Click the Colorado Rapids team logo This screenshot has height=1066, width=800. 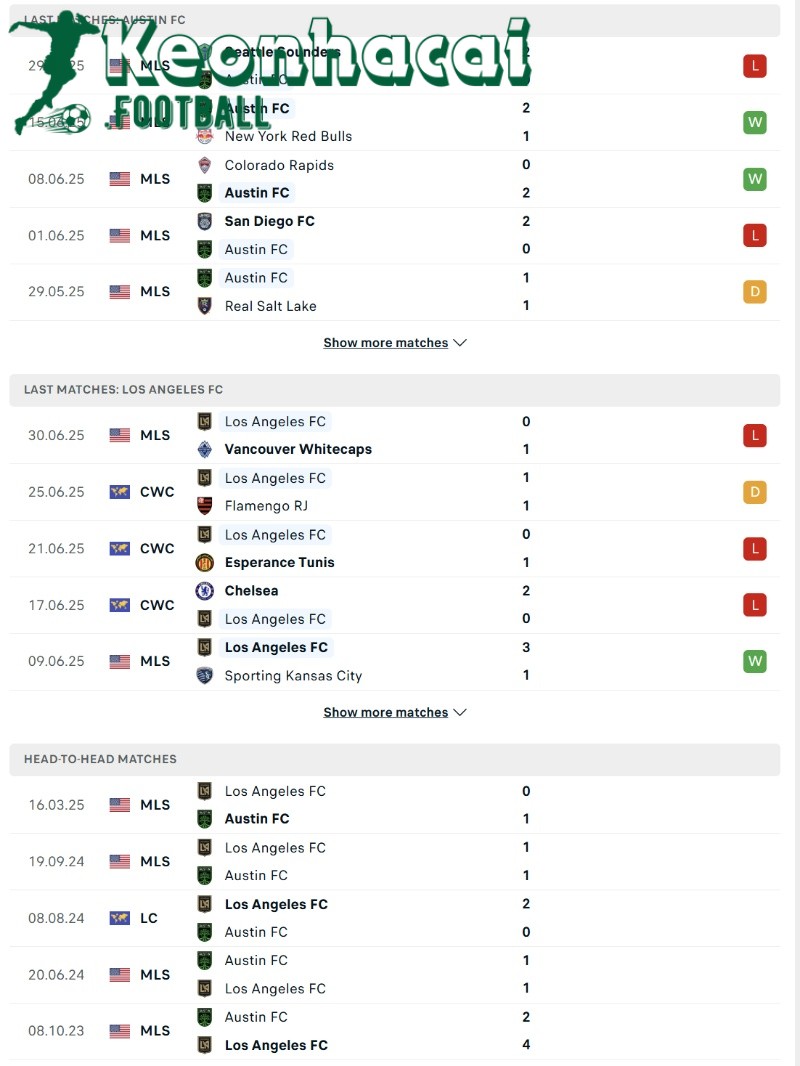204,165
